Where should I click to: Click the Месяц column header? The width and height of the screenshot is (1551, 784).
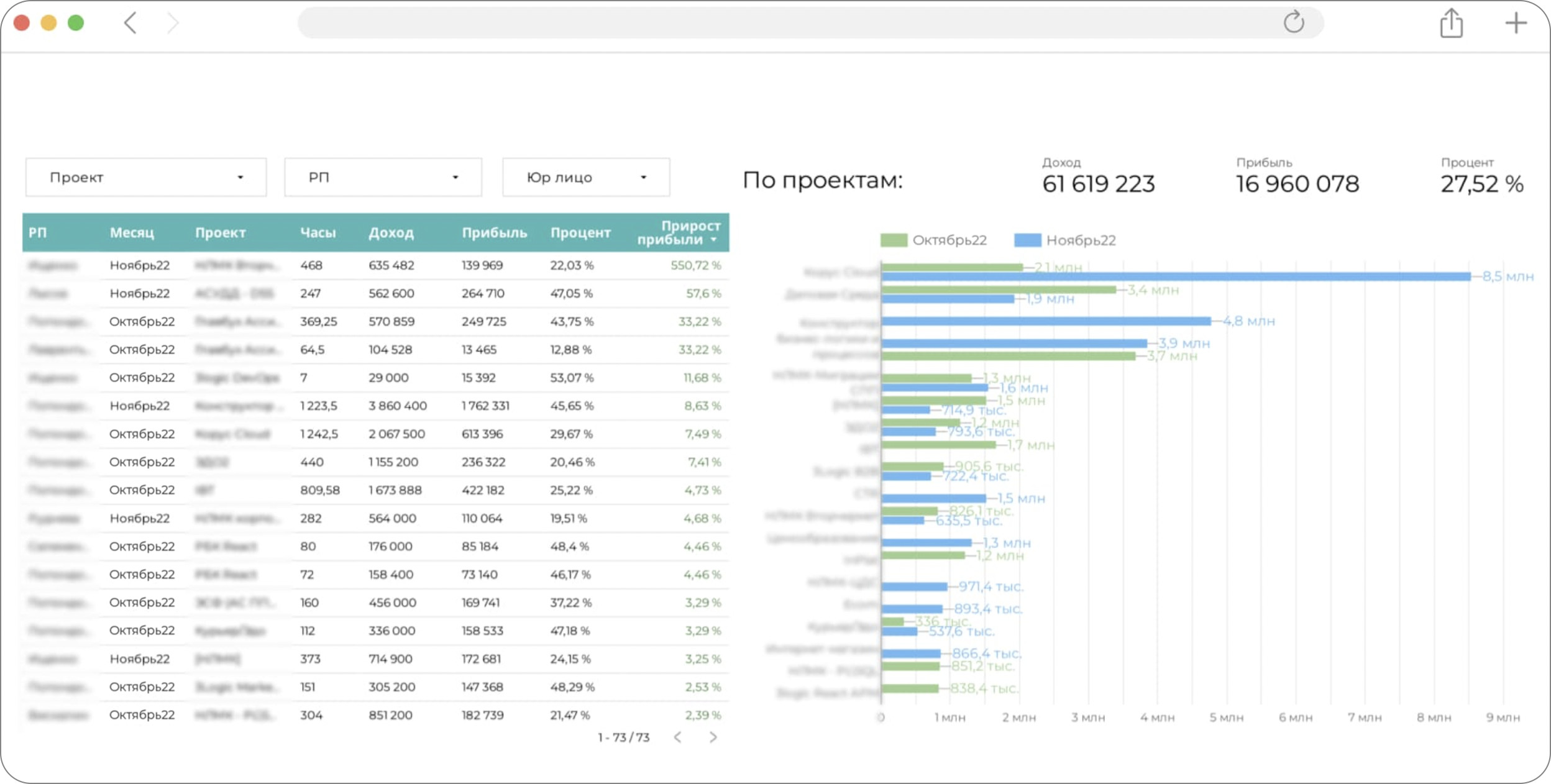(x=132, y=233)
